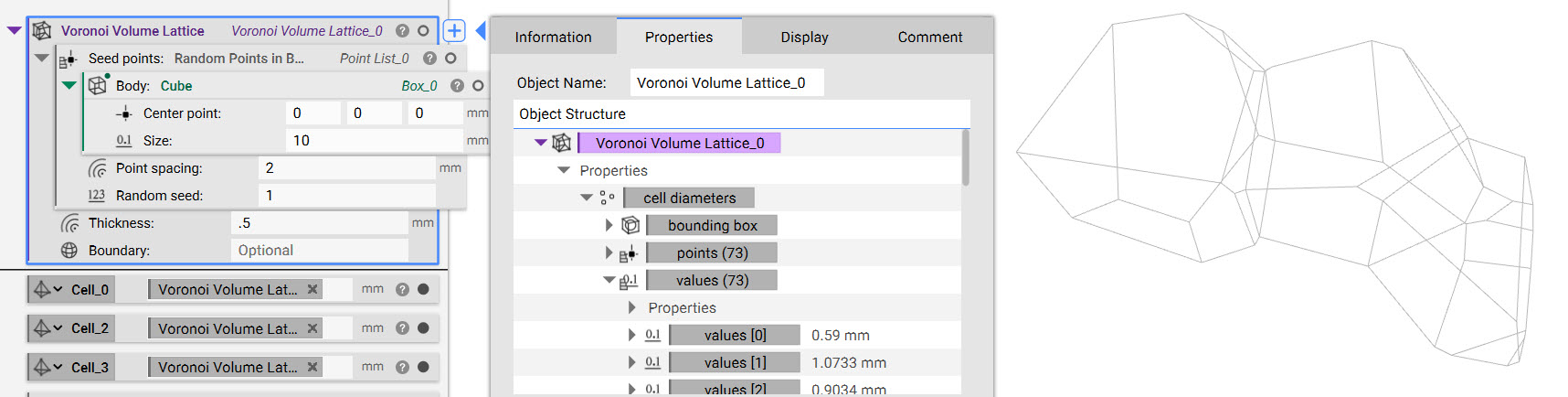This screenshot has height=397, width=1568.
Task: Edit the Random seed value 1
Action: (x=347, y=196)
